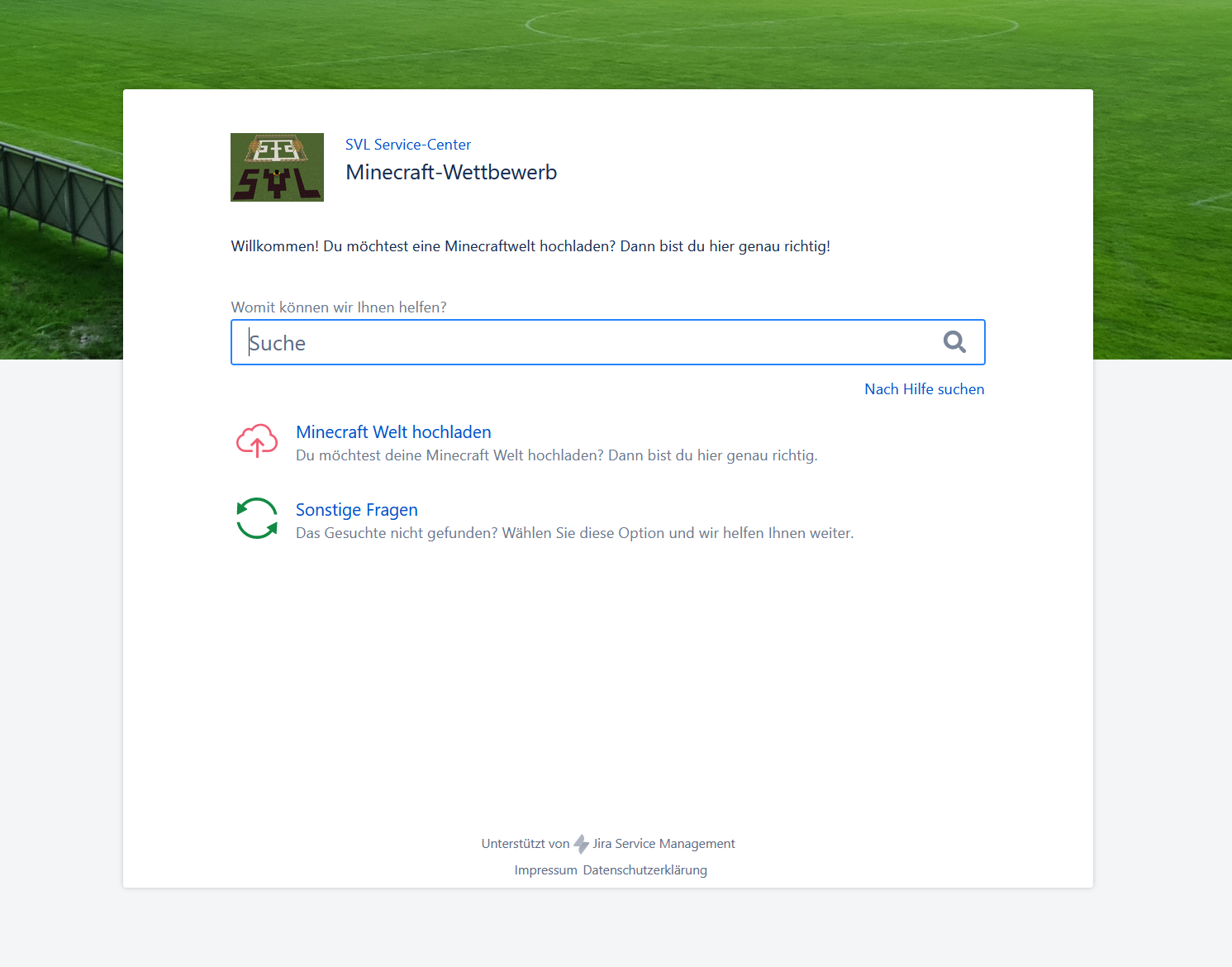The height and width of the screenshot is (967, 1232).
Task: Select the Sonstige Fragen request type
Action: 356,510
